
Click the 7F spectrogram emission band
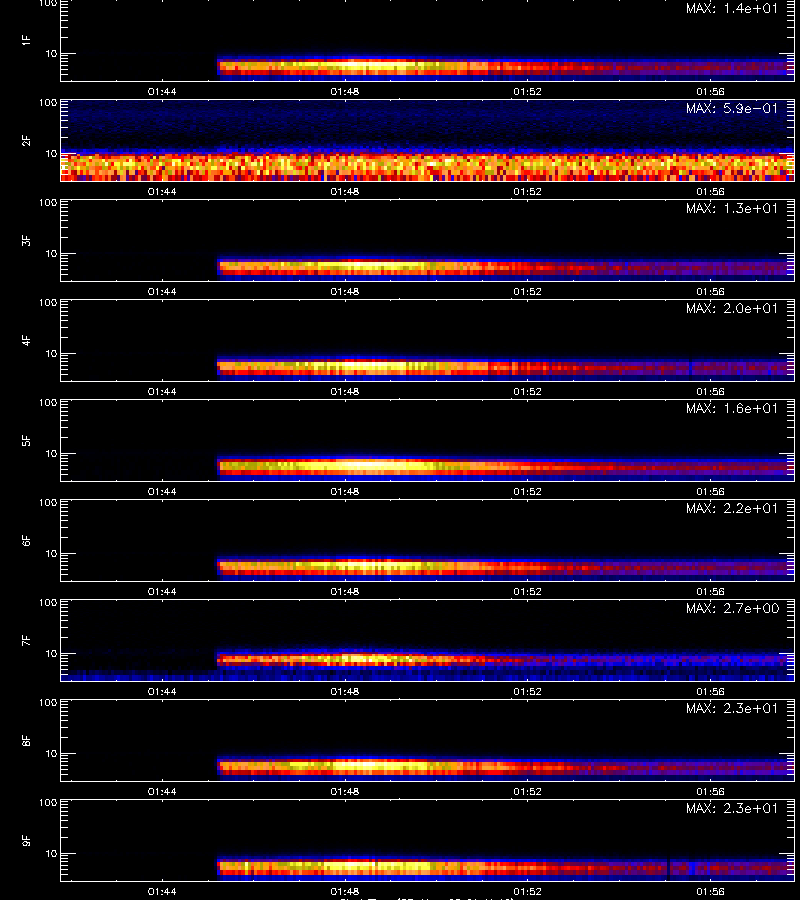pos(505,660)
